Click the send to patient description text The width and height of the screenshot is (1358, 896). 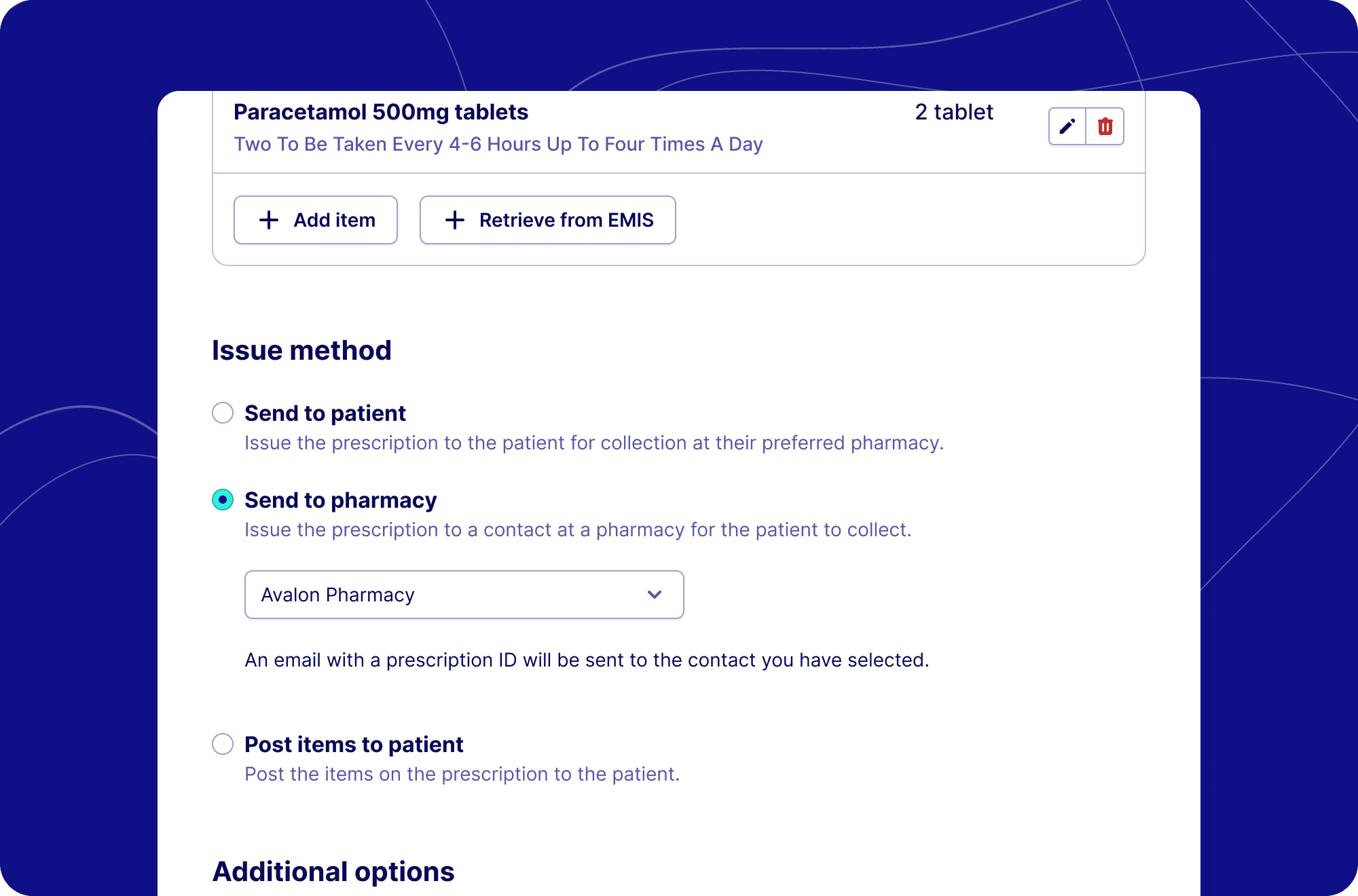click(x=594, y=443)
